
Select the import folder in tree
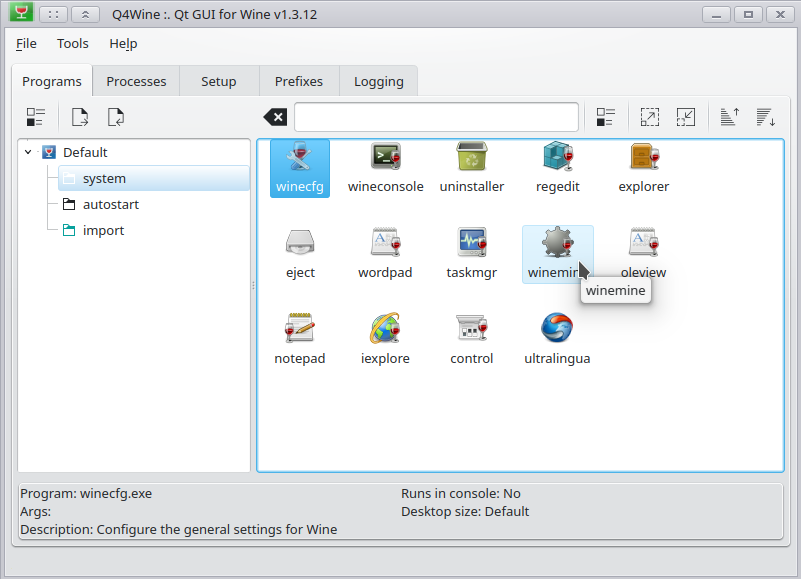coord(103,231)
